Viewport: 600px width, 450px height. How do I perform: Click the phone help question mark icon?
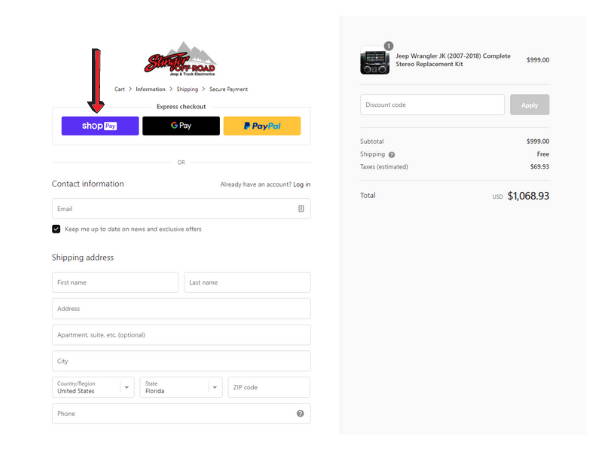pos(300,413)
